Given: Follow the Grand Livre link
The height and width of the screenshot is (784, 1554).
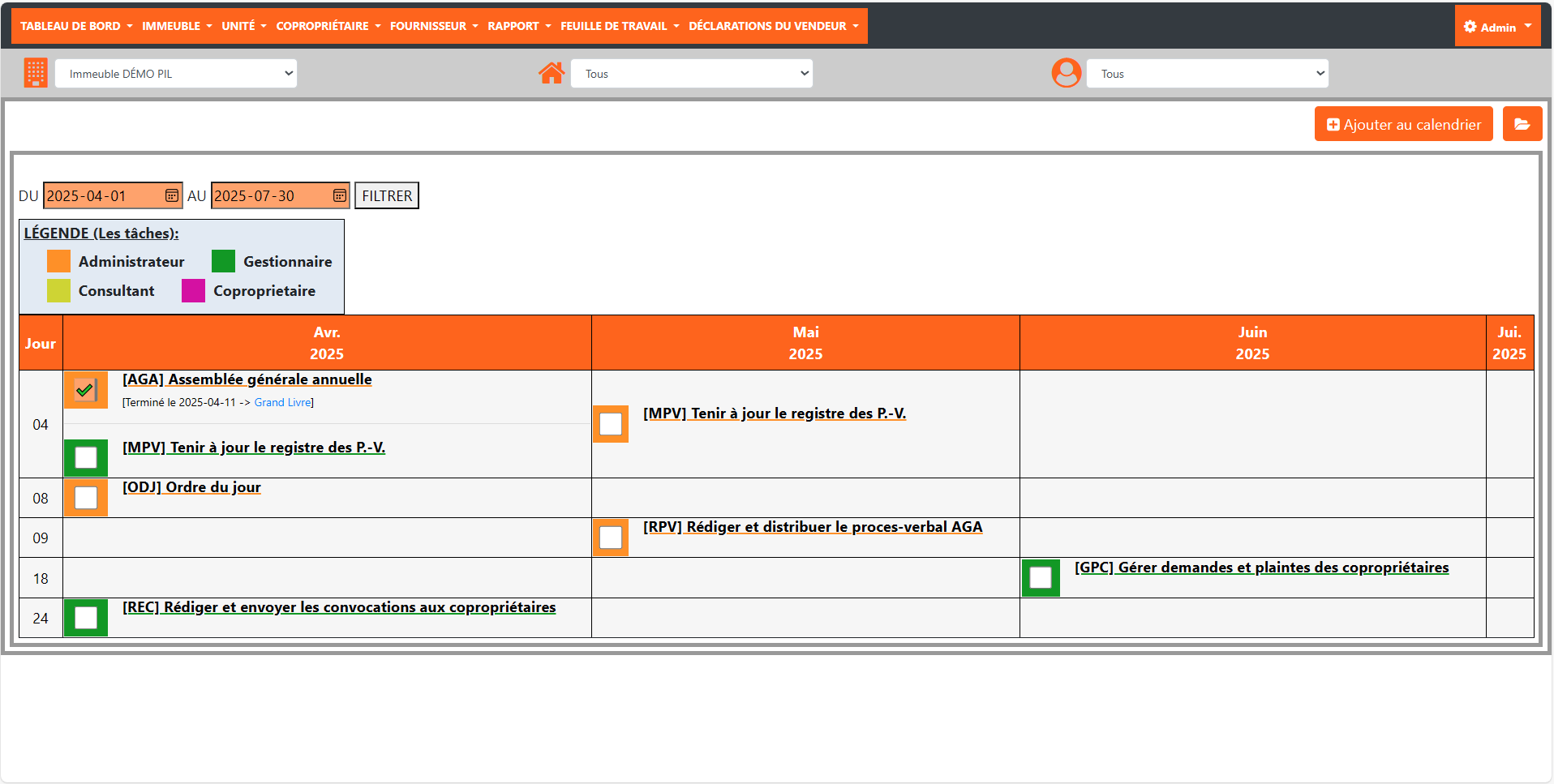Looking at the screenshot, I should [282, 402].
